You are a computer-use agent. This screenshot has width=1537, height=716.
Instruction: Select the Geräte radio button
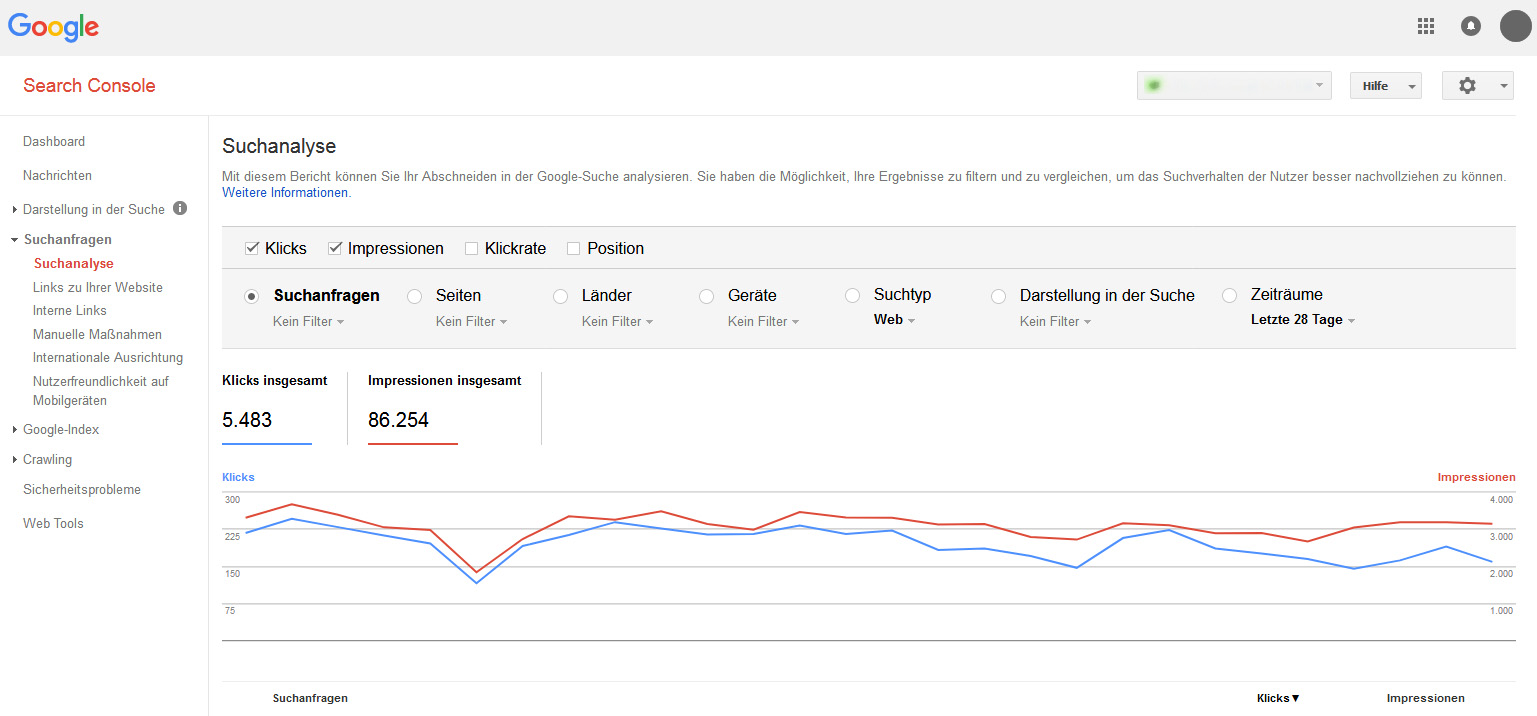point(707,297)
